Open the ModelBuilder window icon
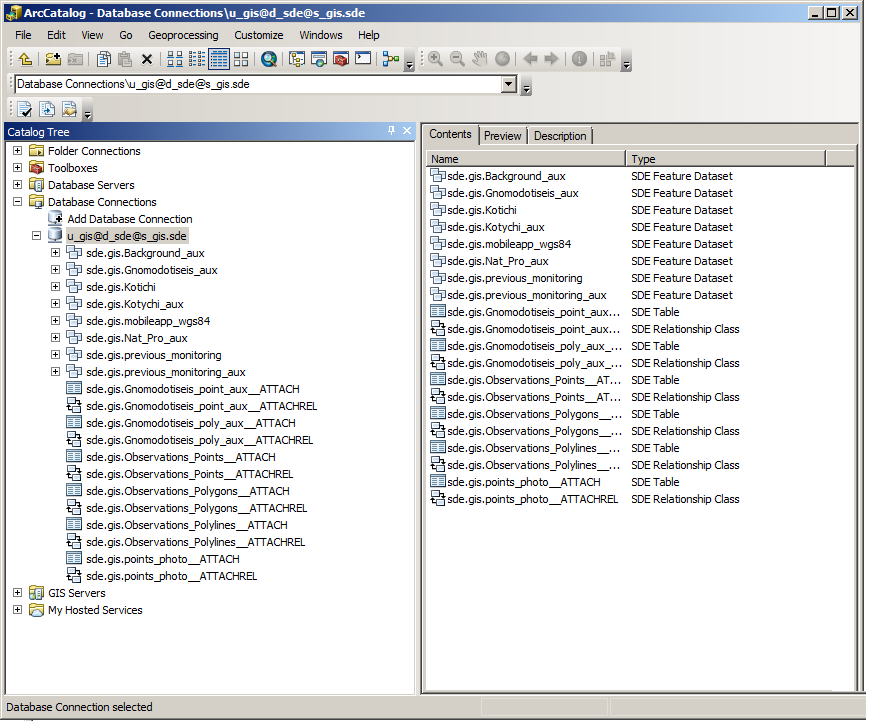Screen dimensions: 870x721 [x=391, y=59]
